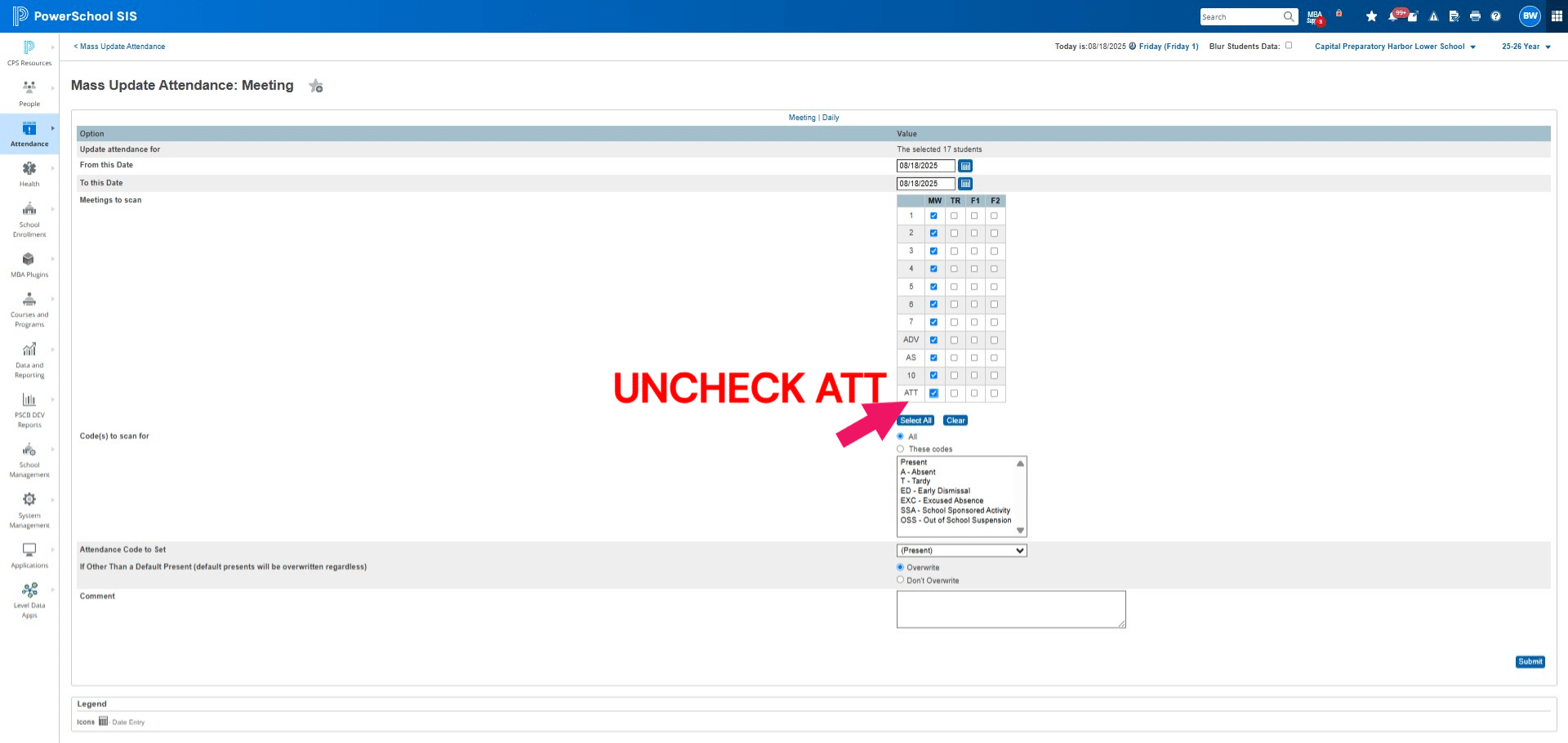Switch to the Meeting tab link

(802, 118)
